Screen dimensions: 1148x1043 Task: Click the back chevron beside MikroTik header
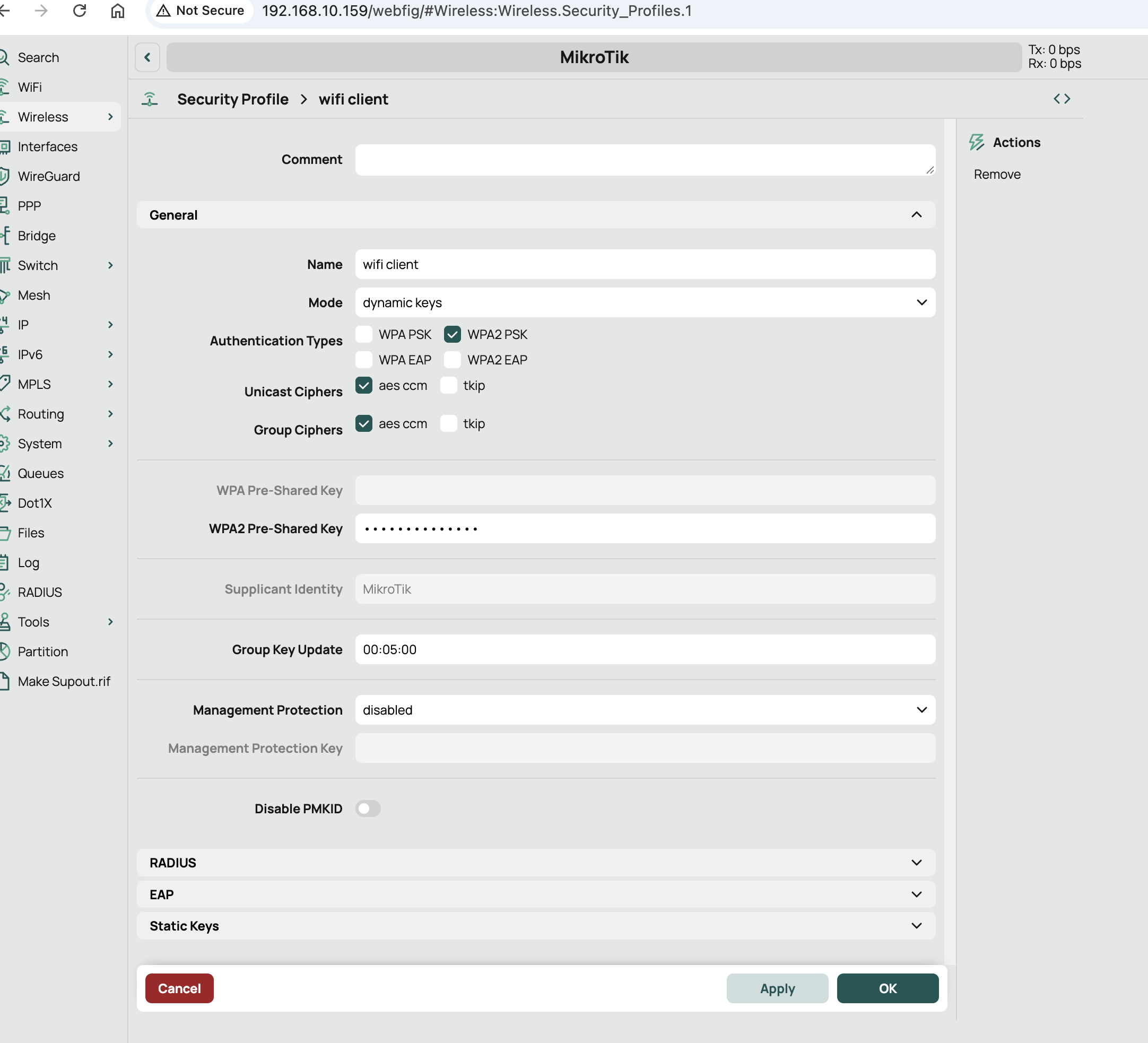[147, 57]
